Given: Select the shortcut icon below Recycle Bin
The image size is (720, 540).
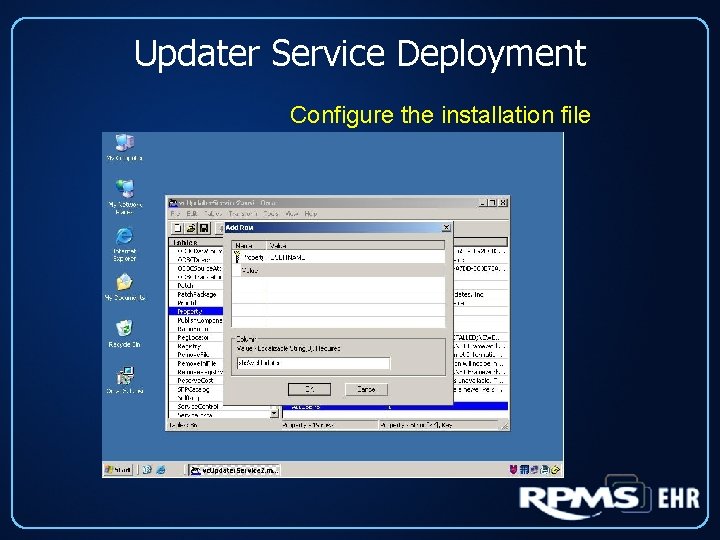Looking at the screenshot, I should tap(125, 380).
